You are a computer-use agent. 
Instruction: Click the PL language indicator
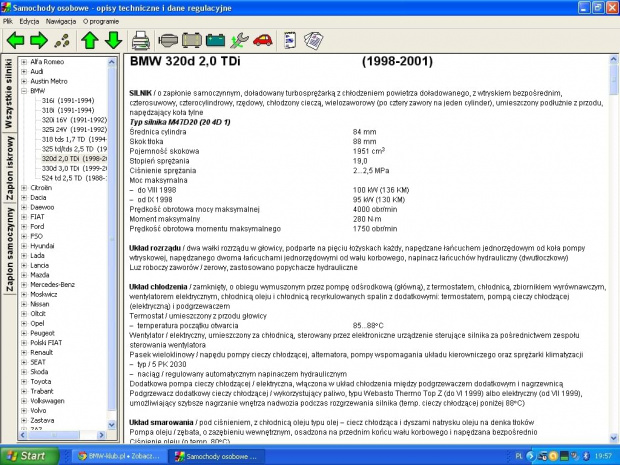click(519, 456)
